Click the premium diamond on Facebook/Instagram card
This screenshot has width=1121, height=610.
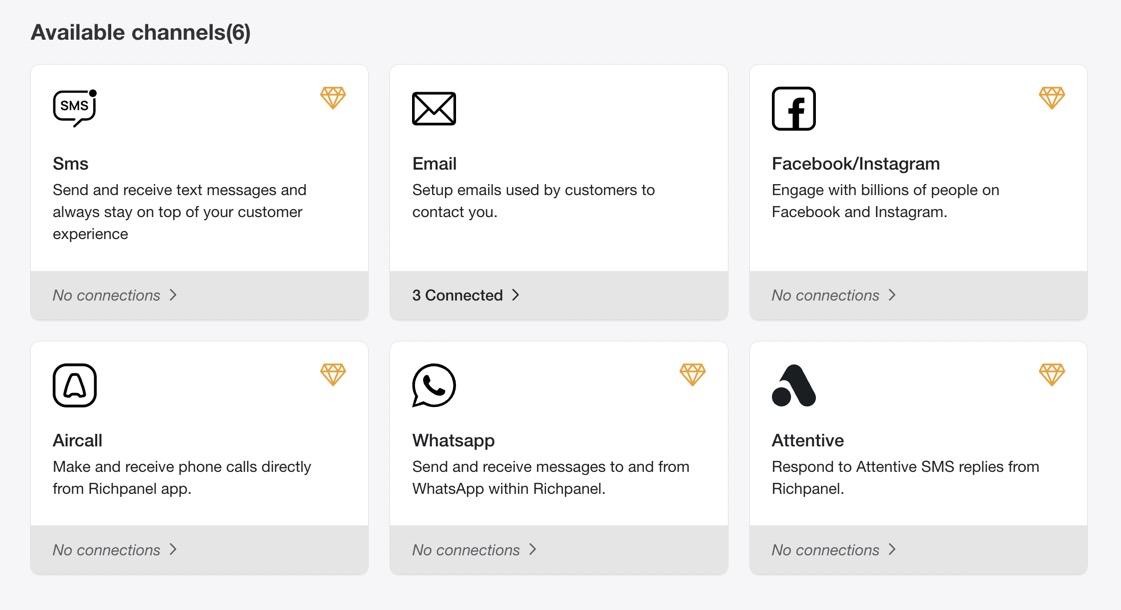1052,97
